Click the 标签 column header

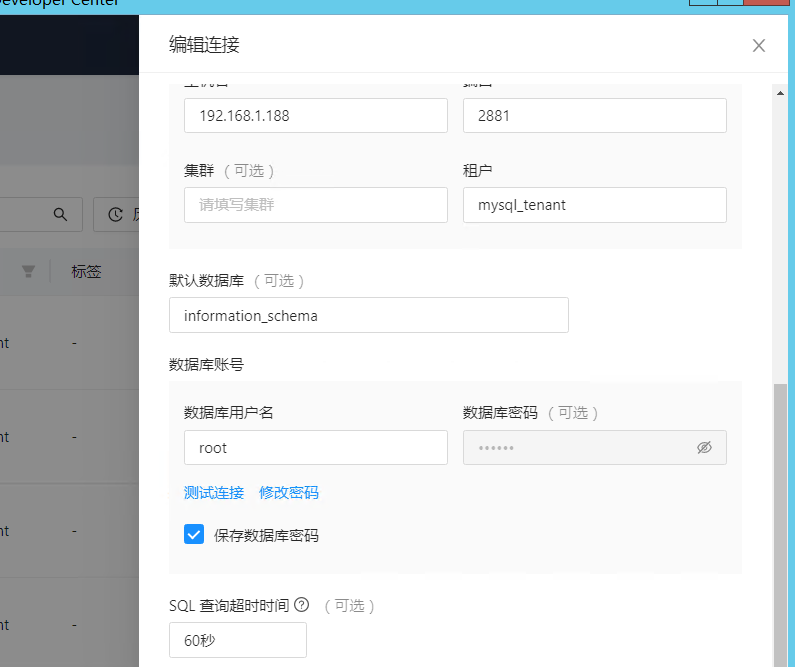(86, 271)
